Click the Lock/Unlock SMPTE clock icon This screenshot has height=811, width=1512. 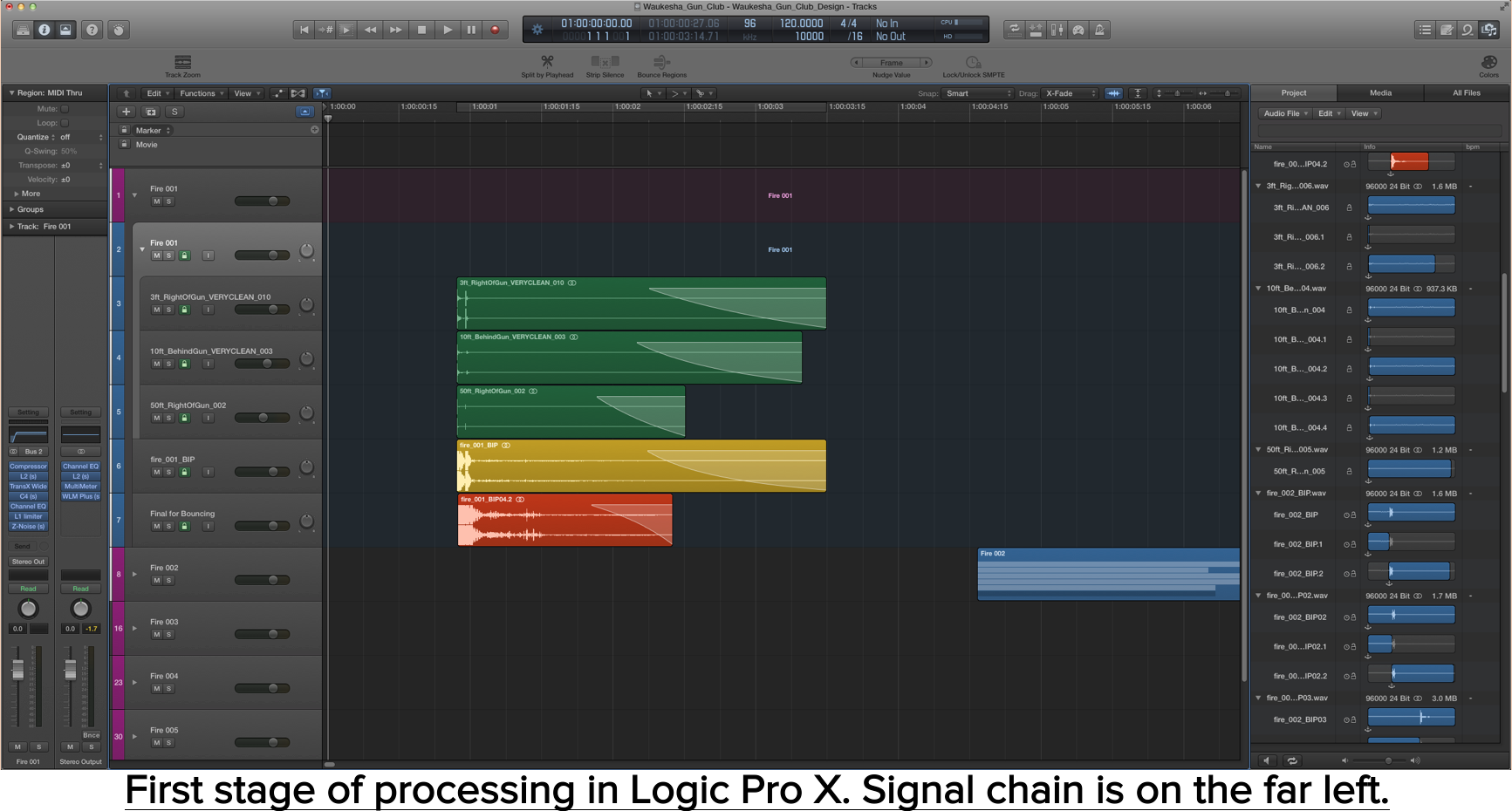[x=974, y=62]
